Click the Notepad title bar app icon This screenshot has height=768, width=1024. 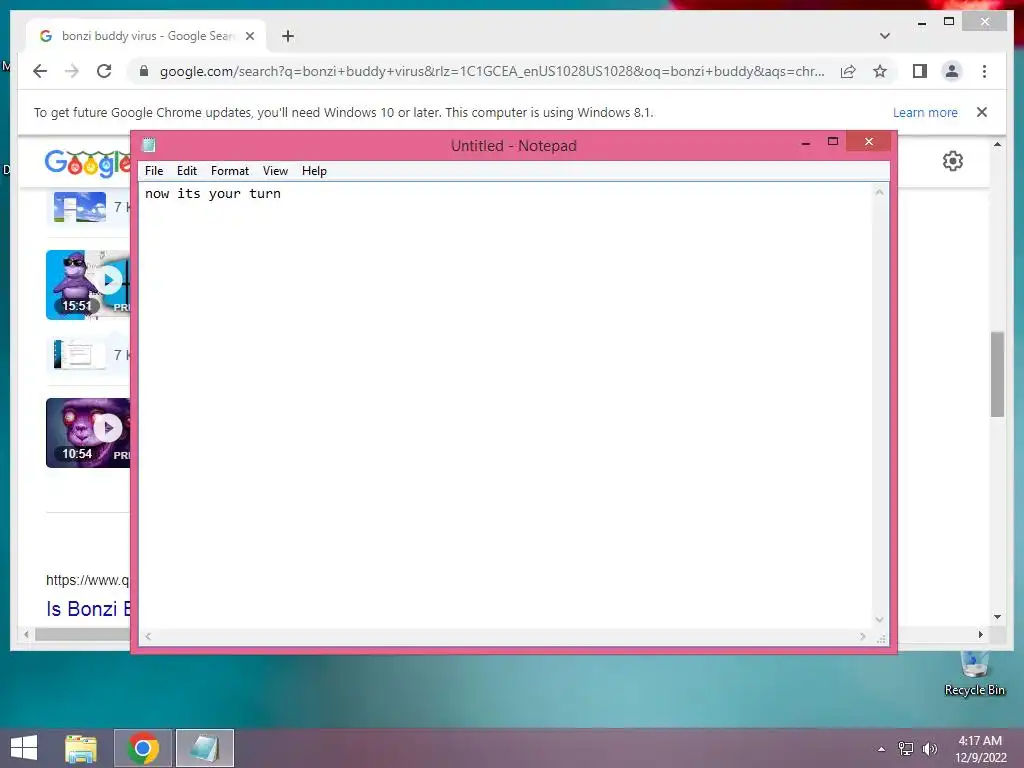point(149,145)
